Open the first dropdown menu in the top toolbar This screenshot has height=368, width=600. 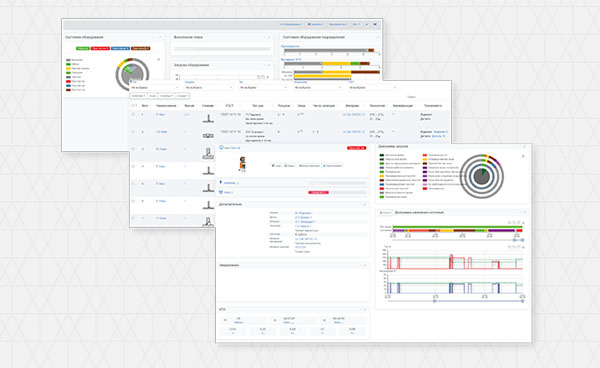pos(291,24)
